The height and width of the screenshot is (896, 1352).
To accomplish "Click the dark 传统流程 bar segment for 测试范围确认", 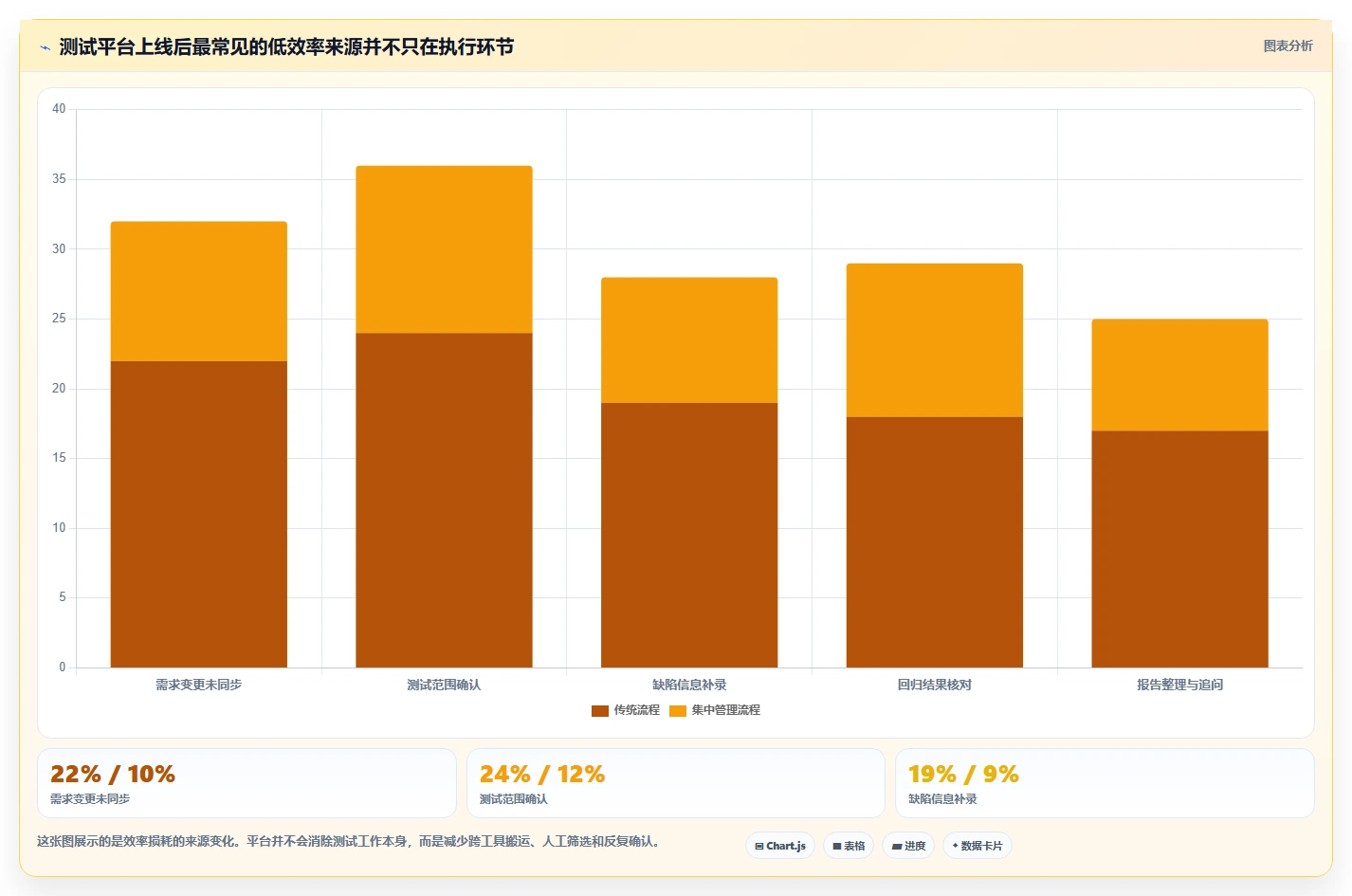I will [444, 501].
